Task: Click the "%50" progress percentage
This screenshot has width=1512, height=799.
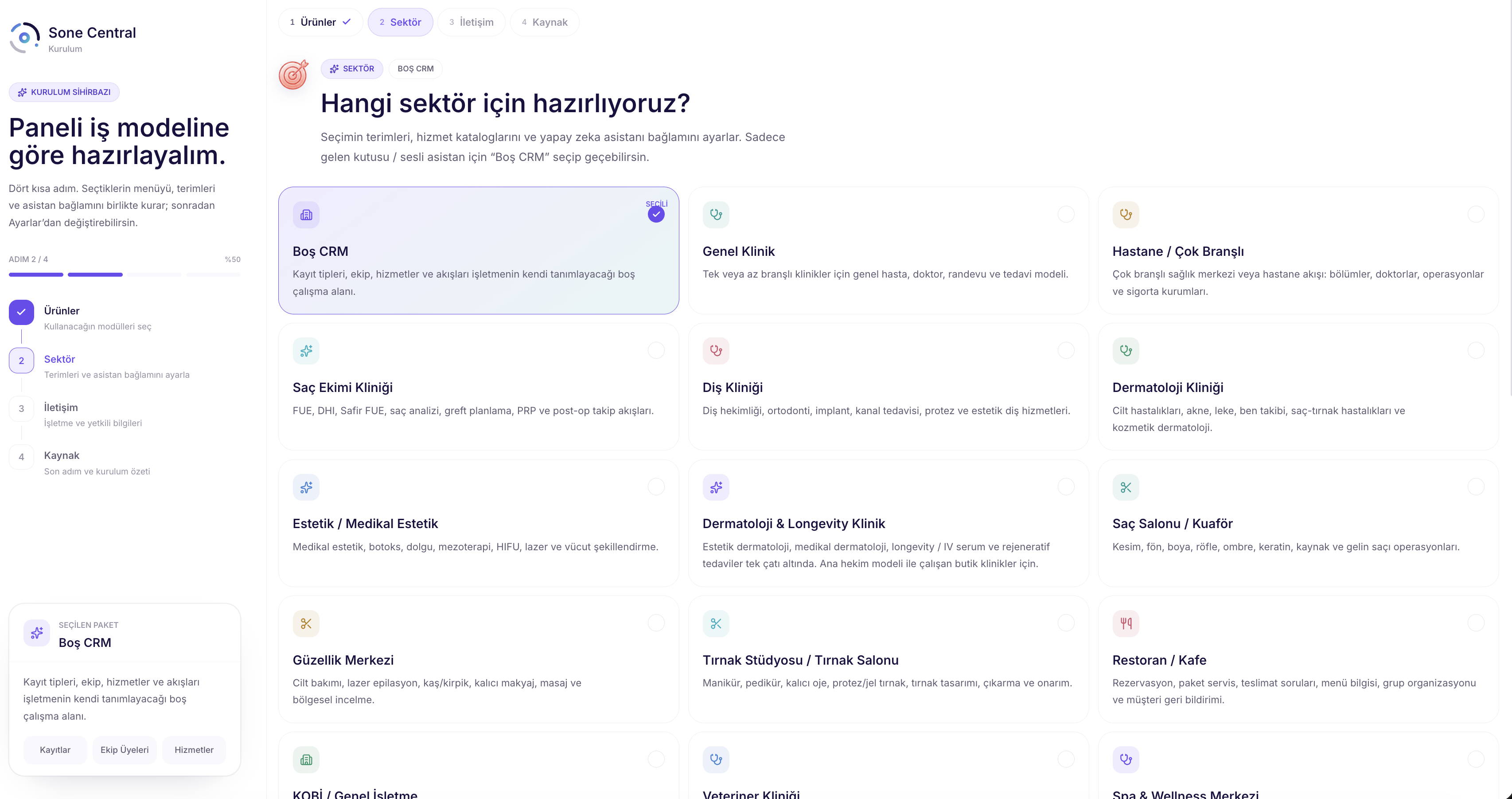Action: click(x=233, y=259)
